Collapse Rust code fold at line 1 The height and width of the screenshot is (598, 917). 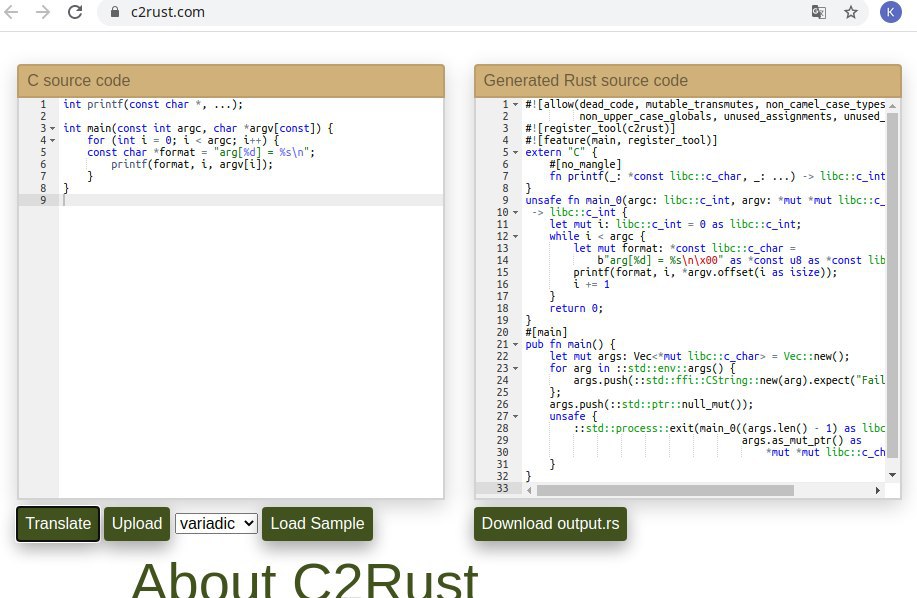pos(515,105)
